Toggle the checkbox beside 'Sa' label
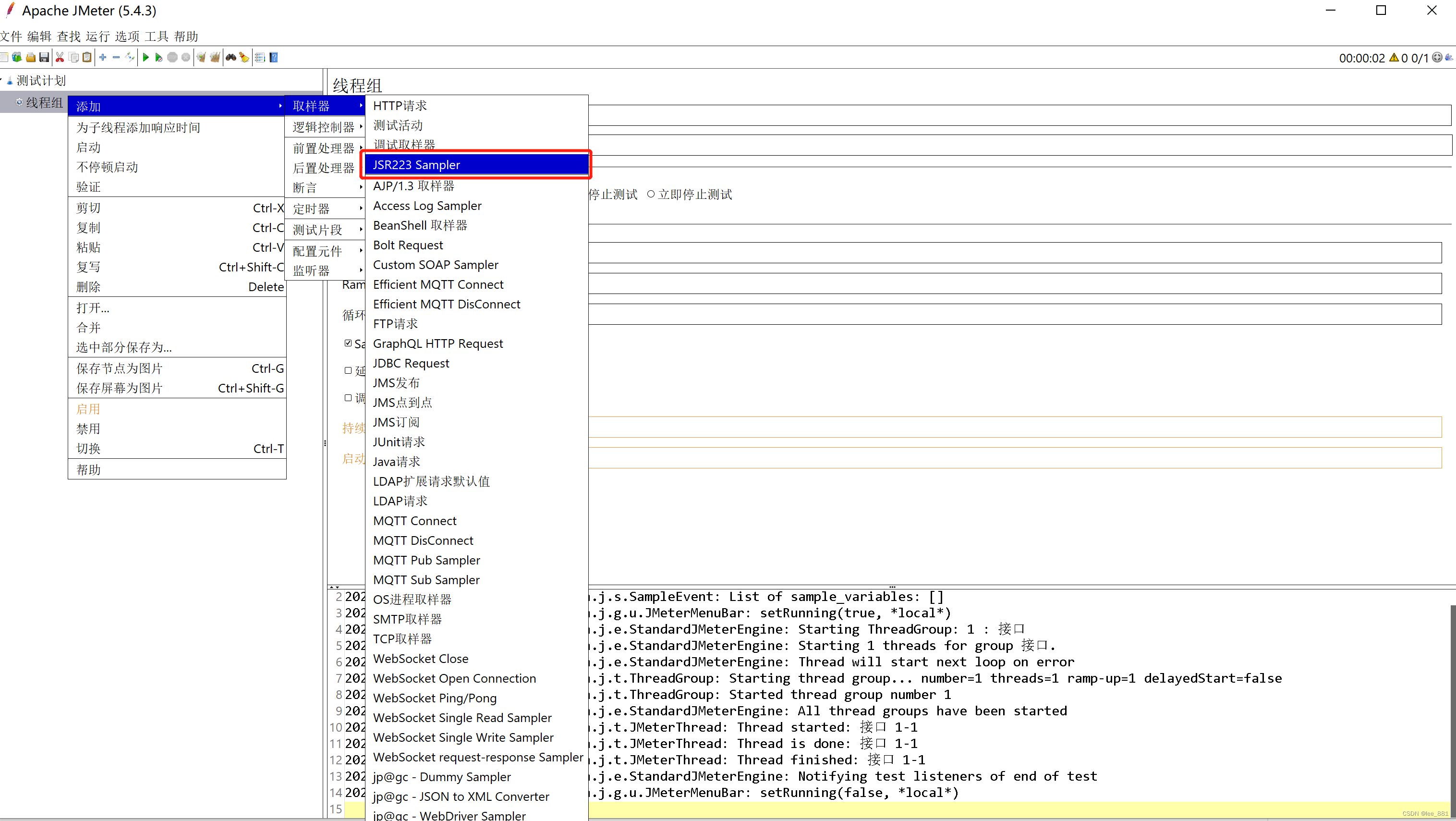Image resolution: width=1456 pixels, height=821 pixels. 348,343
